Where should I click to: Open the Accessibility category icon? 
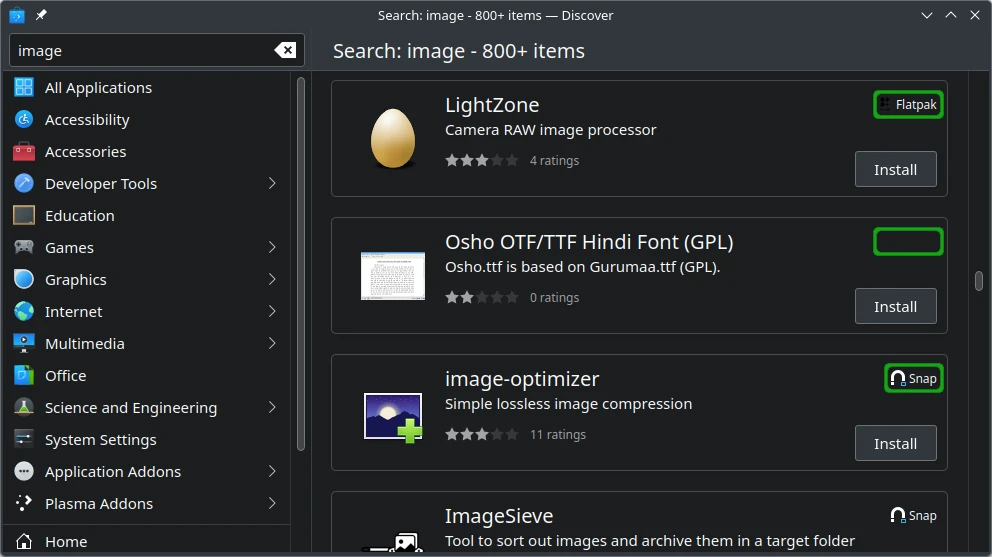pos(24,120)
